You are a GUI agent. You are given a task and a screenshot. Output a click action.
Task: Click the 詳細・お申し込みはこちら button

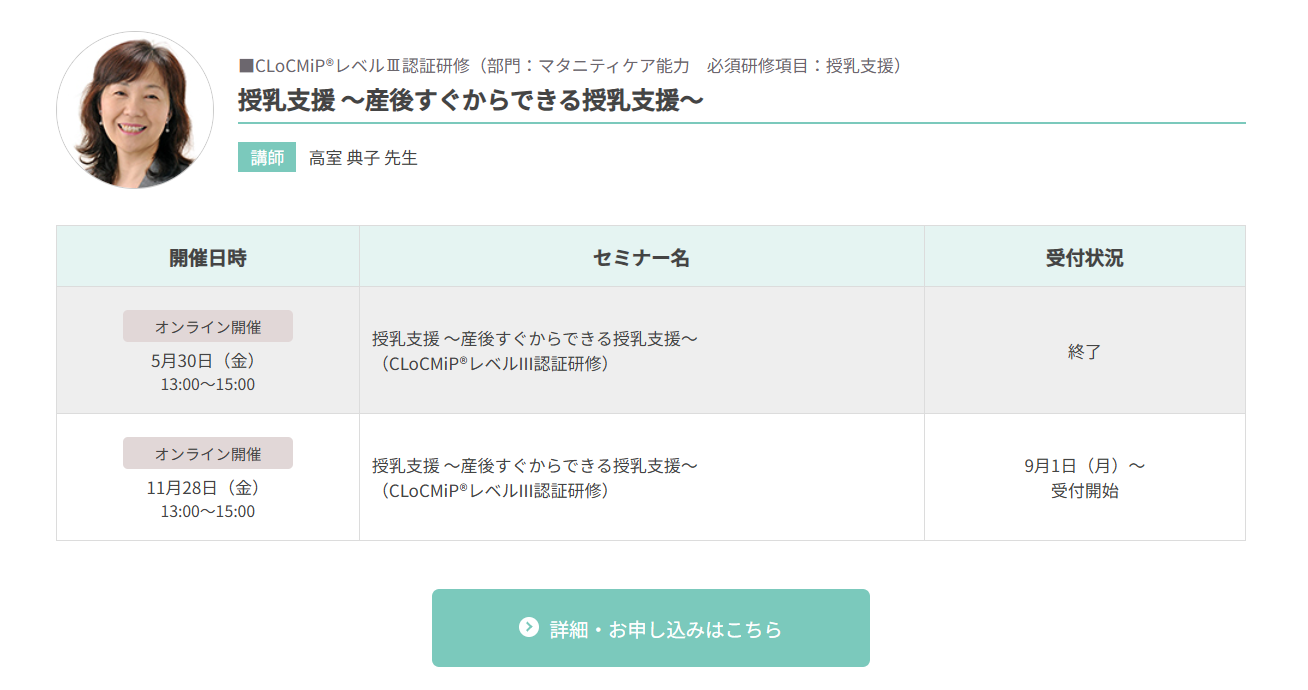(651, 628)
